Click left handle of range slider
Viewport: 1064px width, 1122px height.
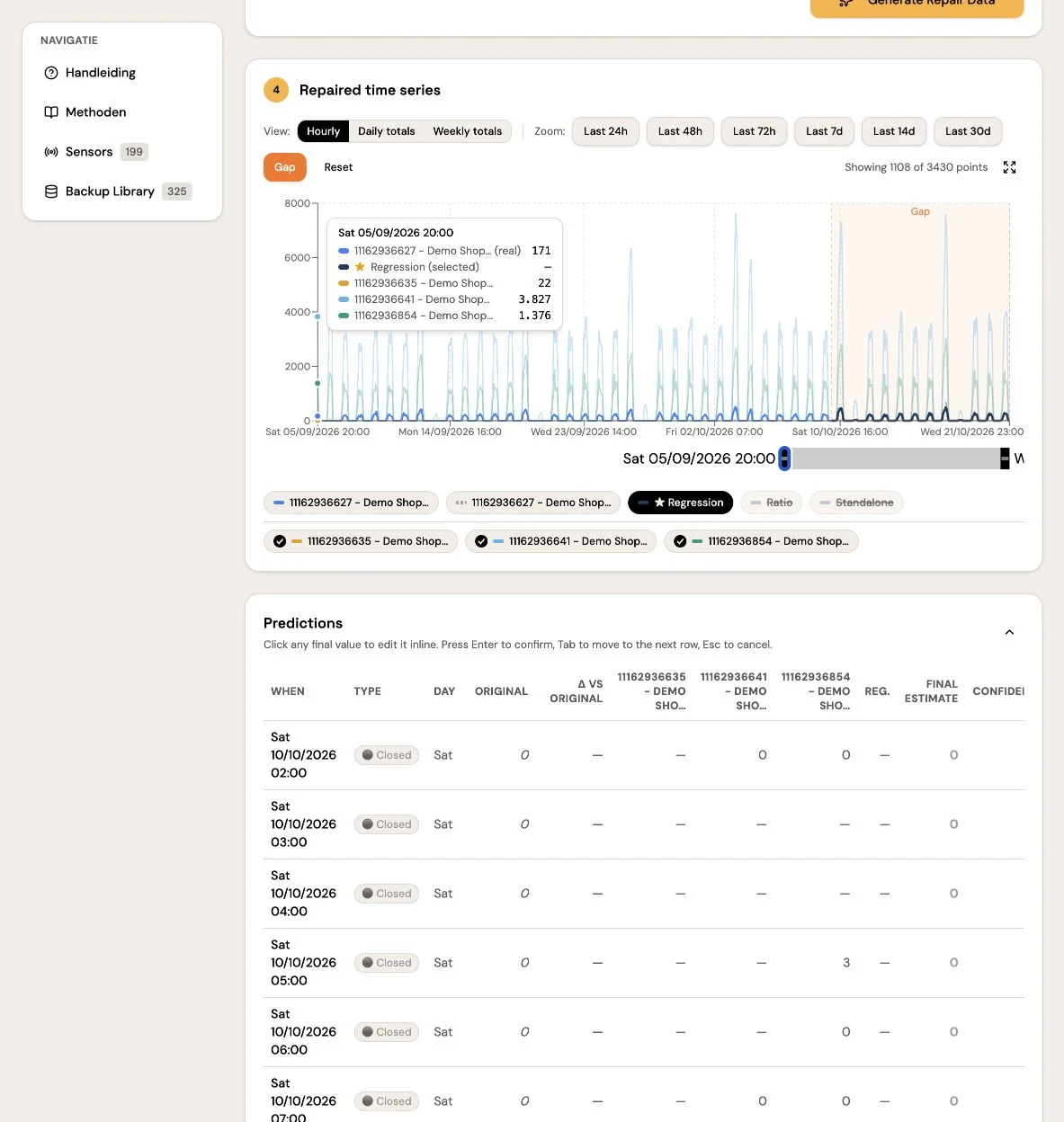click(x=784, y=459)
